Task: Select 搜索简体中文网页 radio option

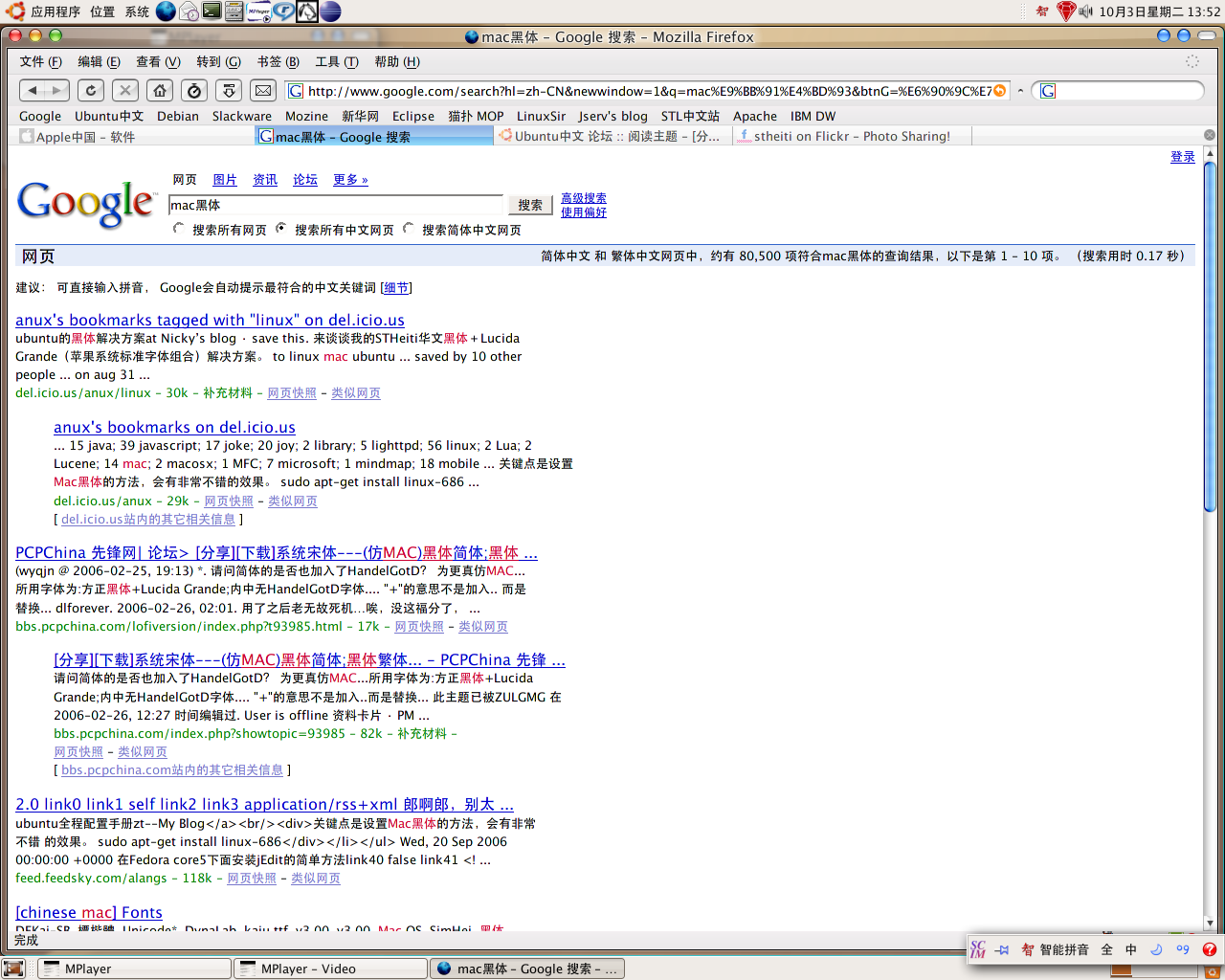Action: 408,229
